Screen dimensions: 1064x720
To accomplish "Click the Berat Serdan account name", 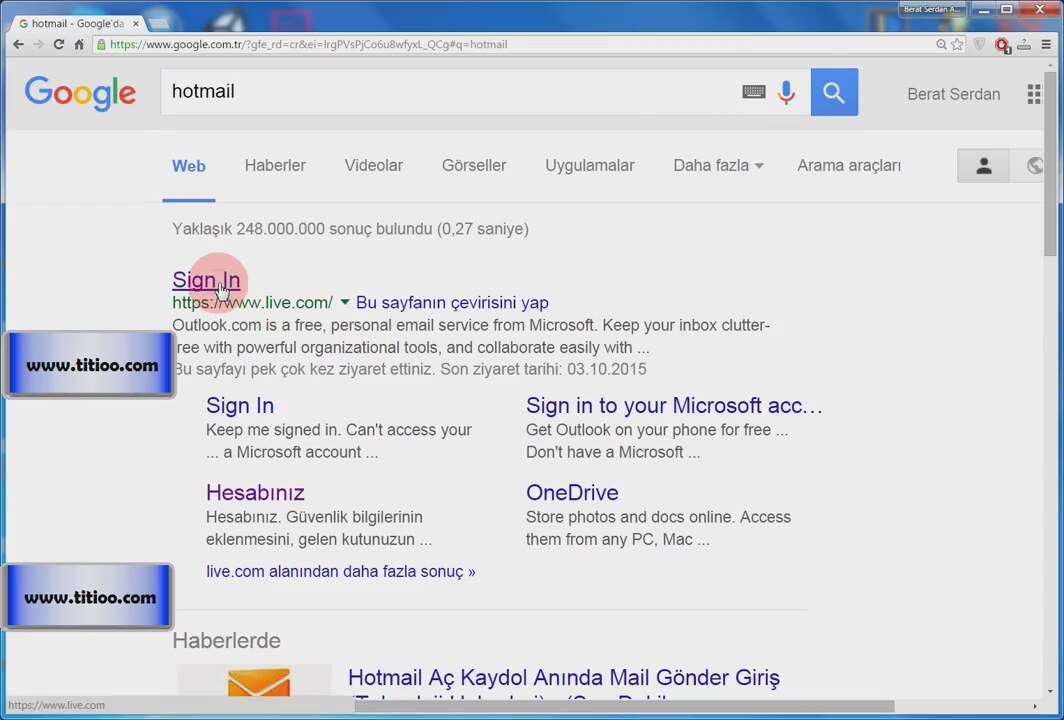I will [x=953, y=94].
